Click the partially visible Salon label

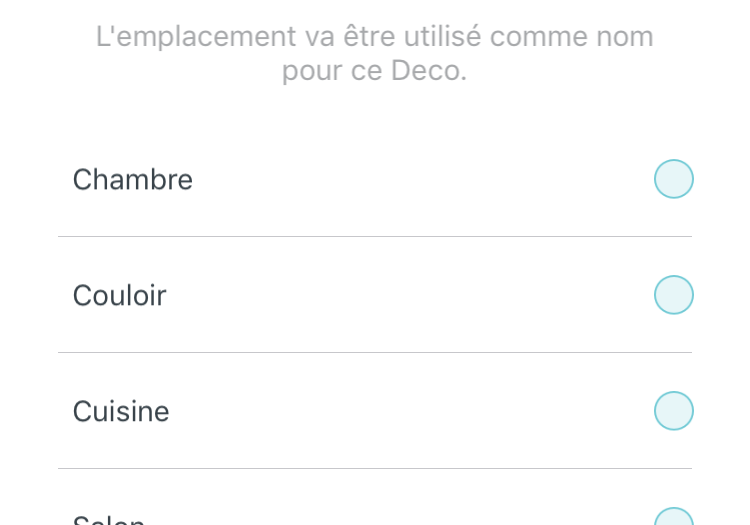[109, 521]
